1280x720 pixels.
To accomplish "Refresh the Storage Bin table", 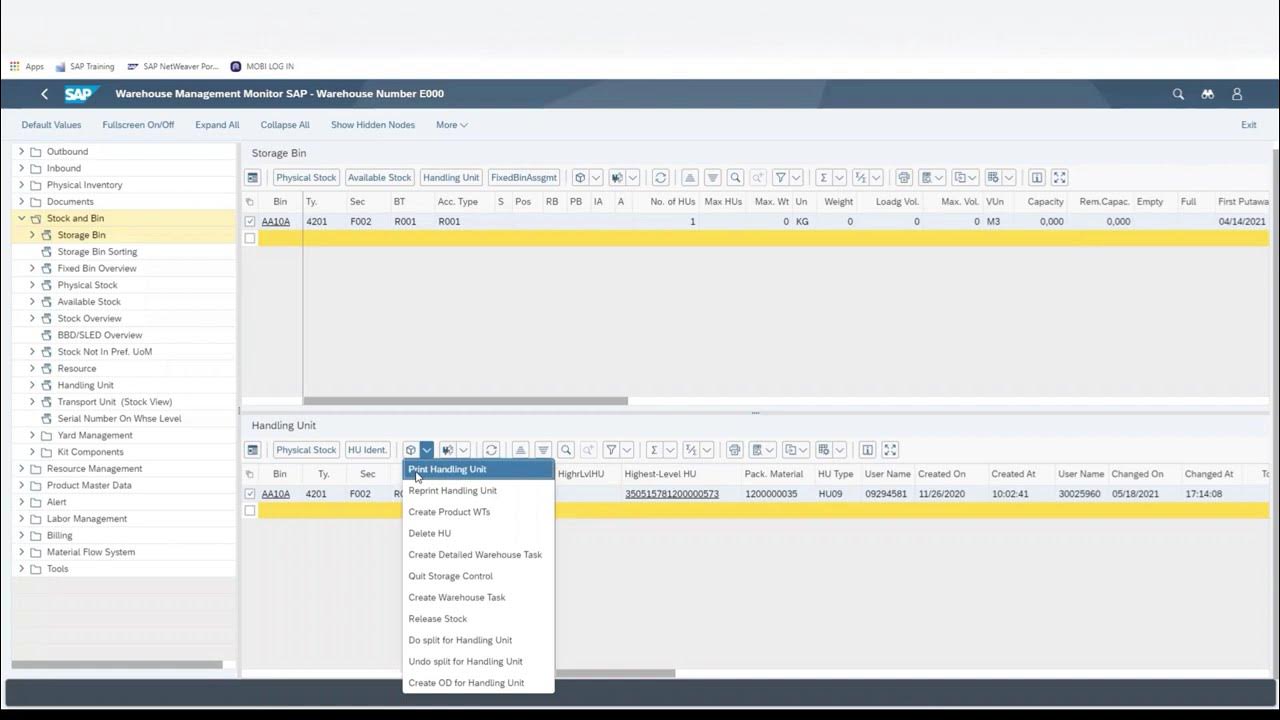I will pos(660,177).
